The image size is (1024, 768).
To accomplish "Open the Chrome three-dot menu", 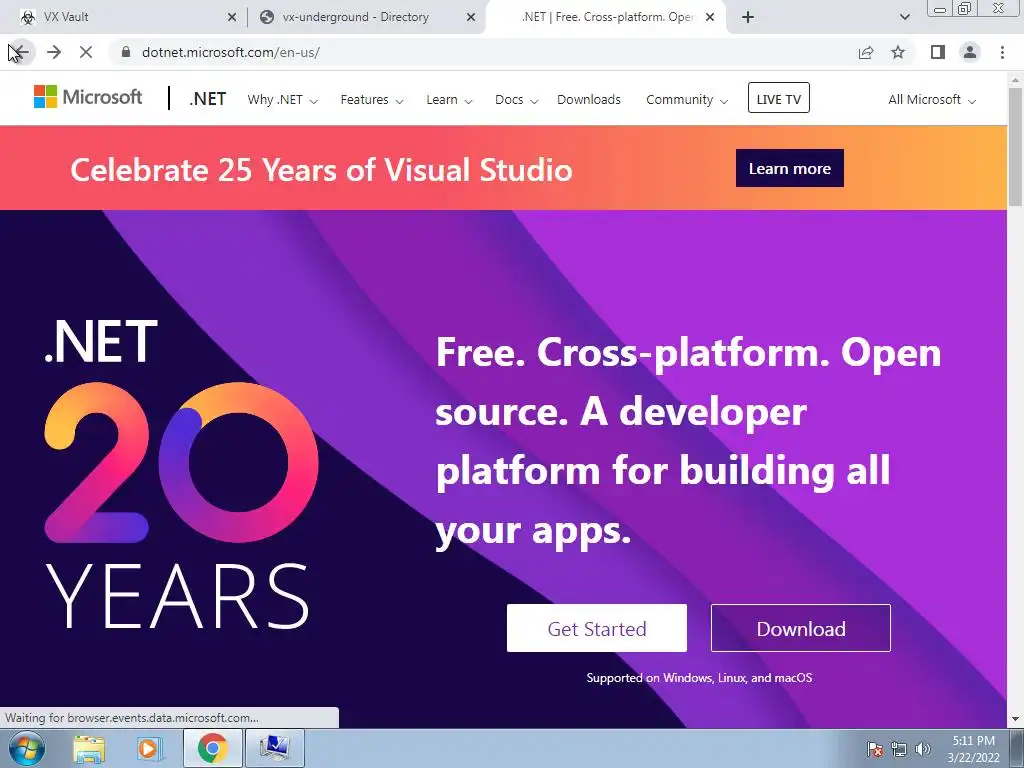I will [1002, 52].
